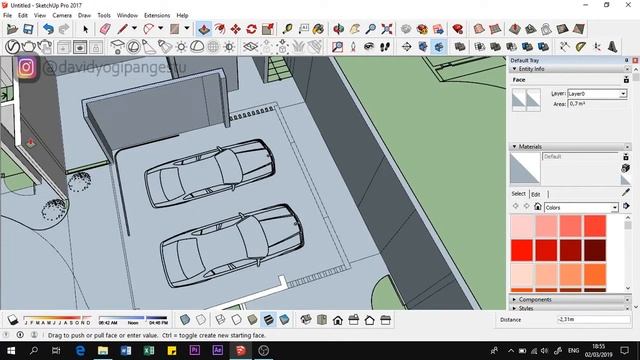640x360 pixels.
Task: Select the Scale tool
Action: click(x=268, y=29)
